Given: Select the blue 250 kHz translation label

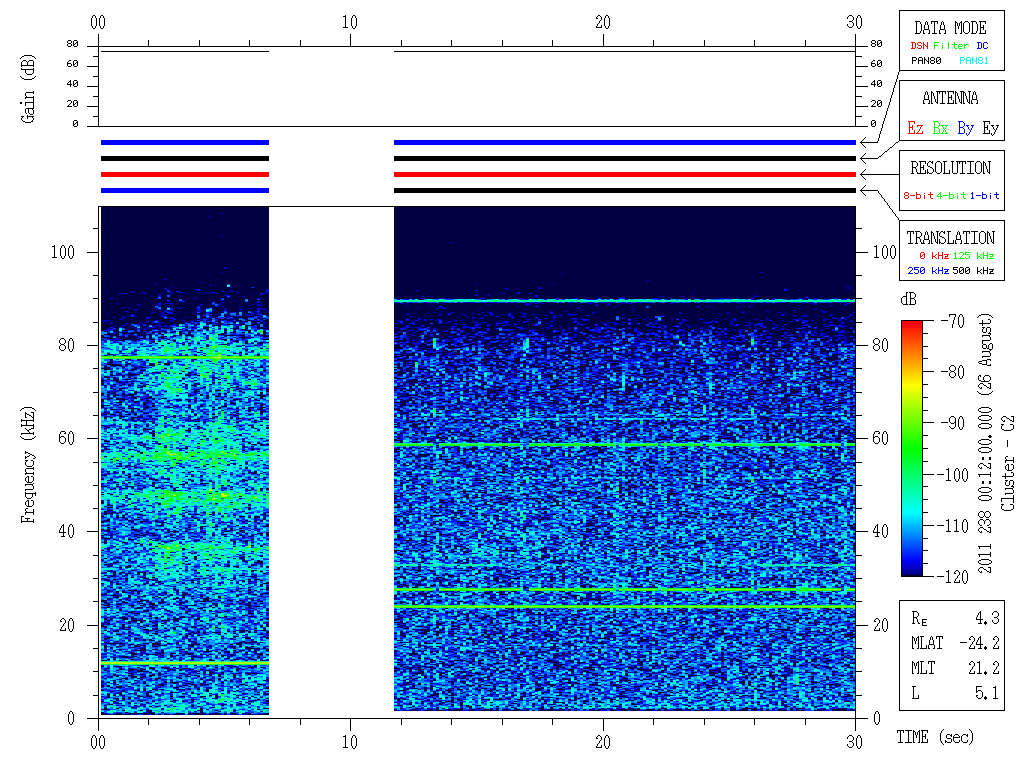Looking at the screenshot, I should [928, 270].
